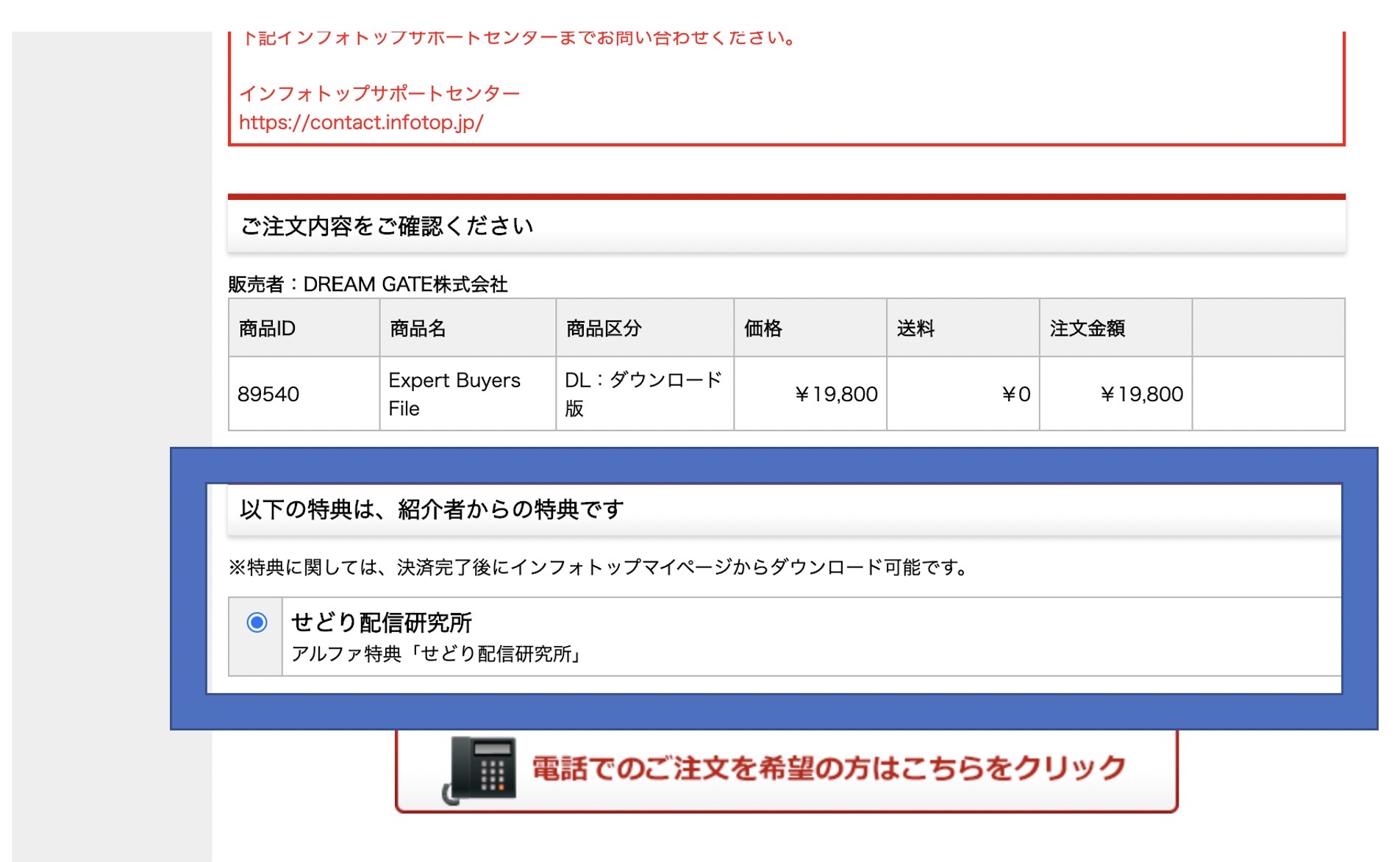Click the 商品名 column header
The width and height of the screenshot is (1400, 862).
(418, 328)
